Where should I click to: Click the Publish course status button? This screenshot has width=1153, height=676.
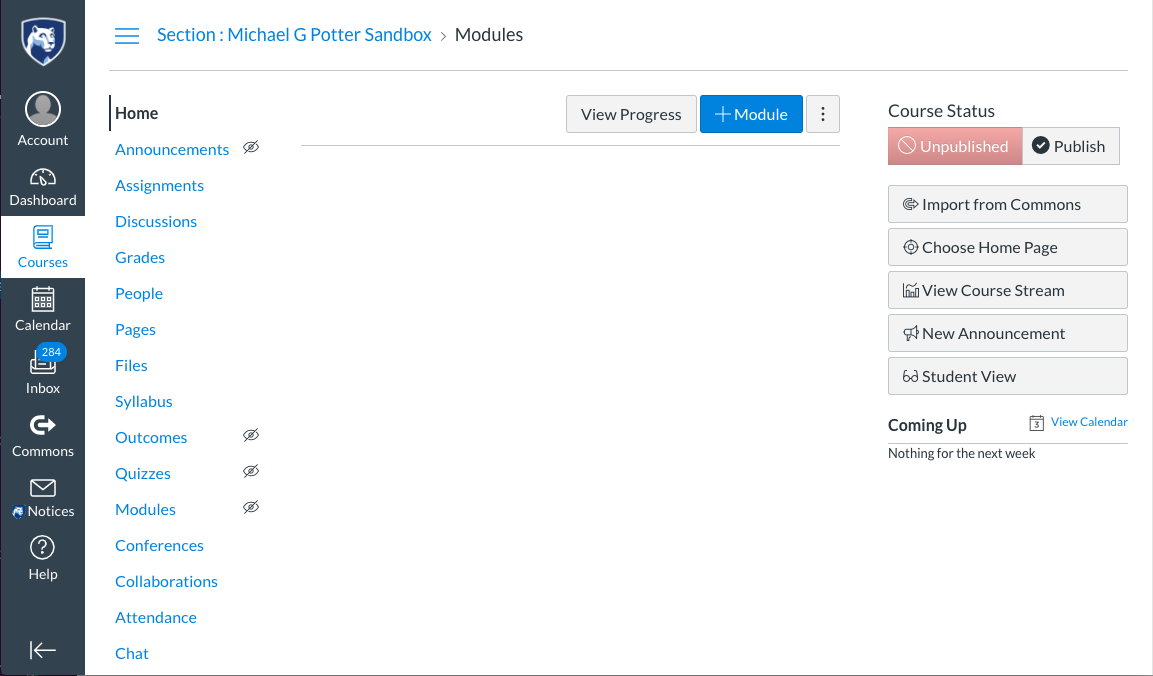coord(1071,146)
